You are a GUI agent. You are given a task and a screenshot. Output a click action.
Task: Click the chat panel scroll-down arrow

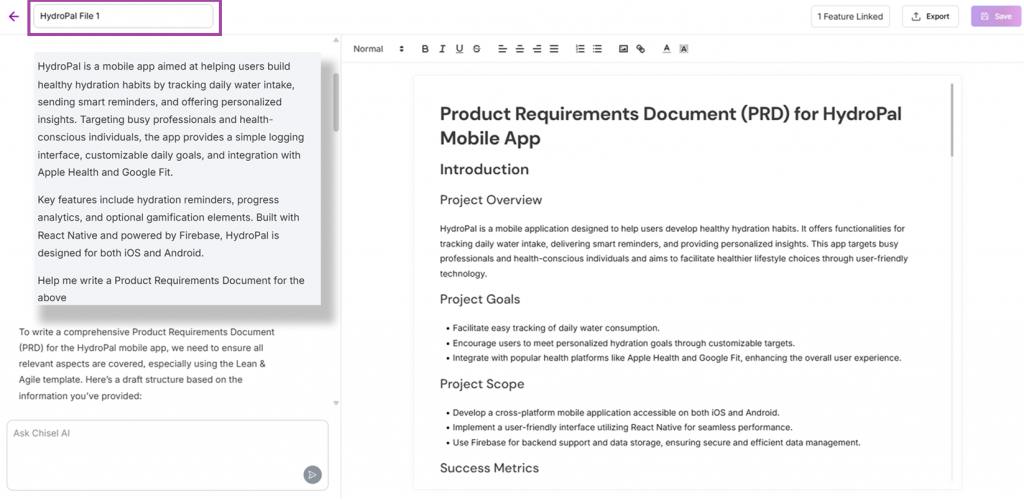[336, 403]
